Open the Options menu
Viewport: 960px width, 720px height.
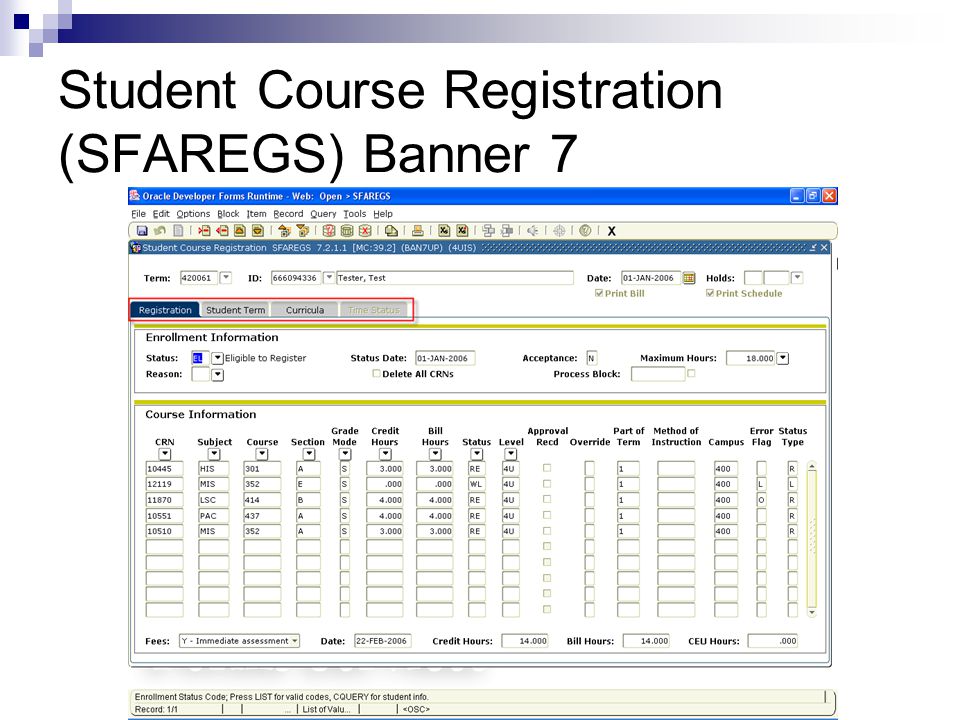(193, 214)
